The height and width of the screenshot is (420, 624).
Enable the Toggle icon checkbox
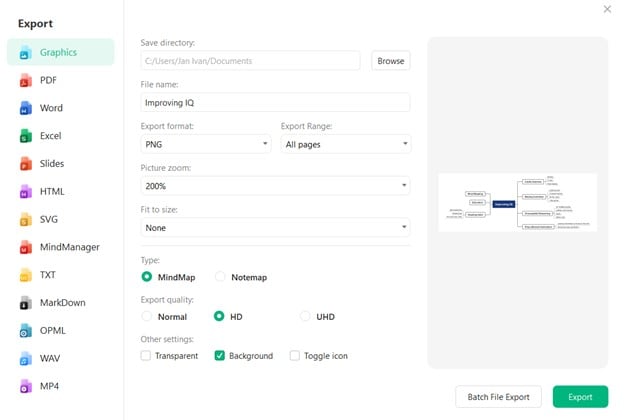click(x=294, y=356)
